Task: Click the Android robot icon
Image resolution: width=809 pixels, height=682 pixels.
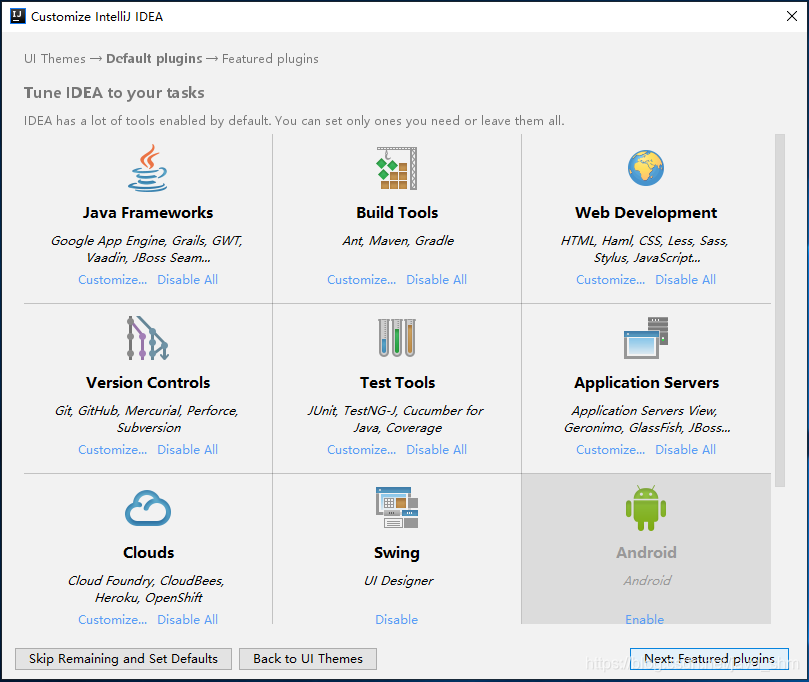Action: pyautogui.click(x=645, y=508)
